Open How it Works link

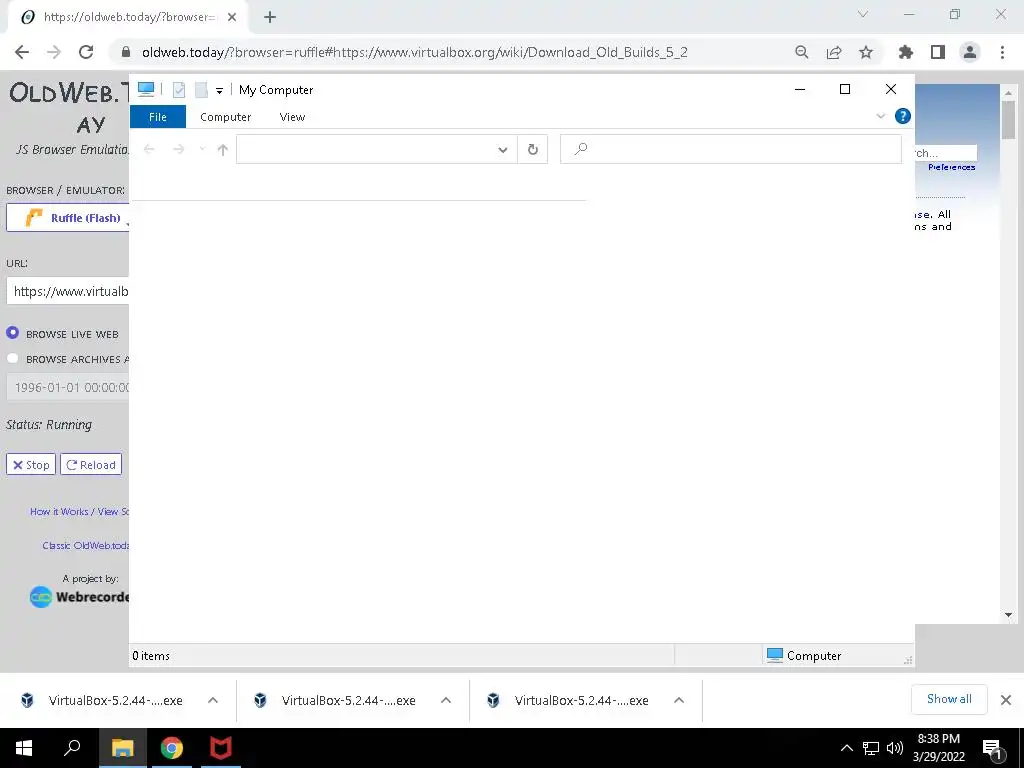(79, 511)
